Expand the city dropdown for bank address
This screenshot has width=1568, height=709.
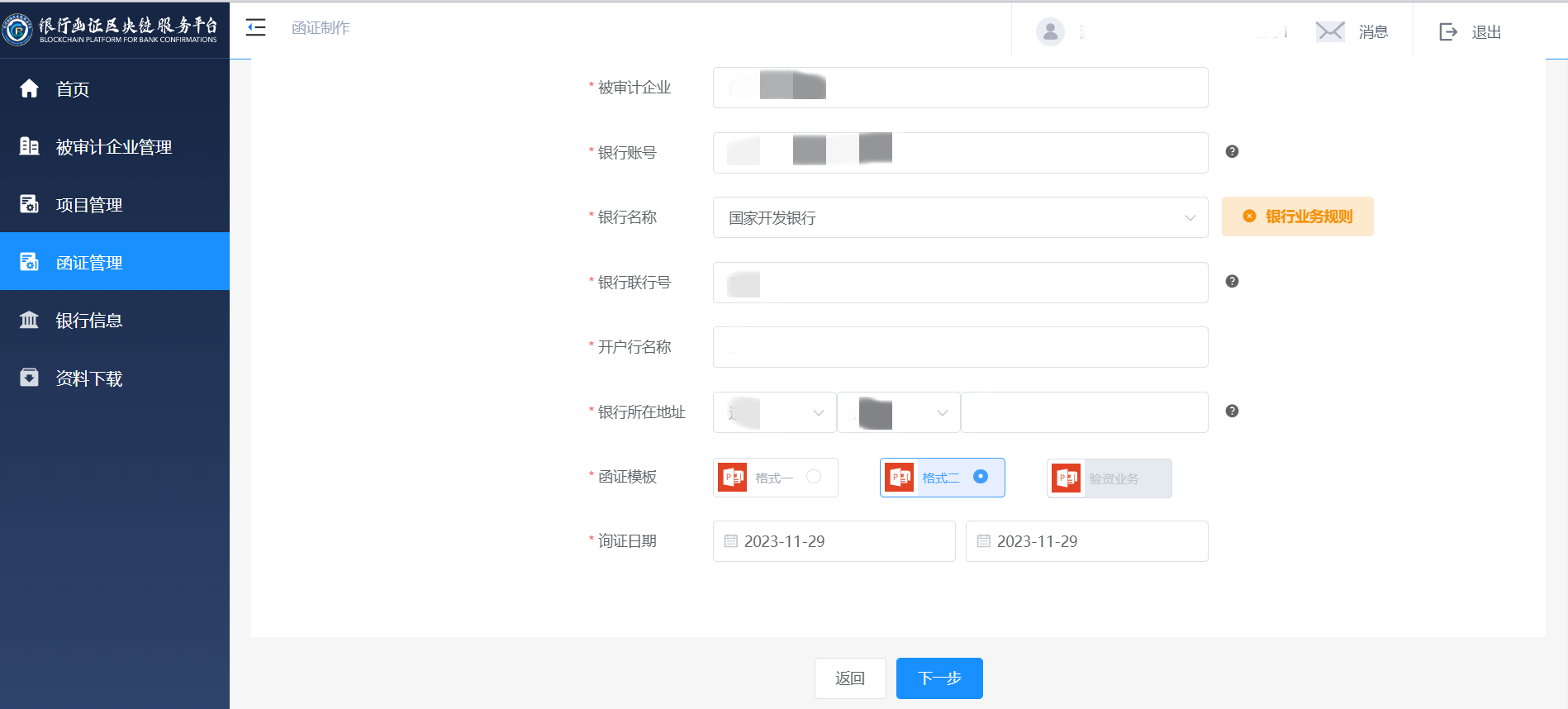click(899, 412)
